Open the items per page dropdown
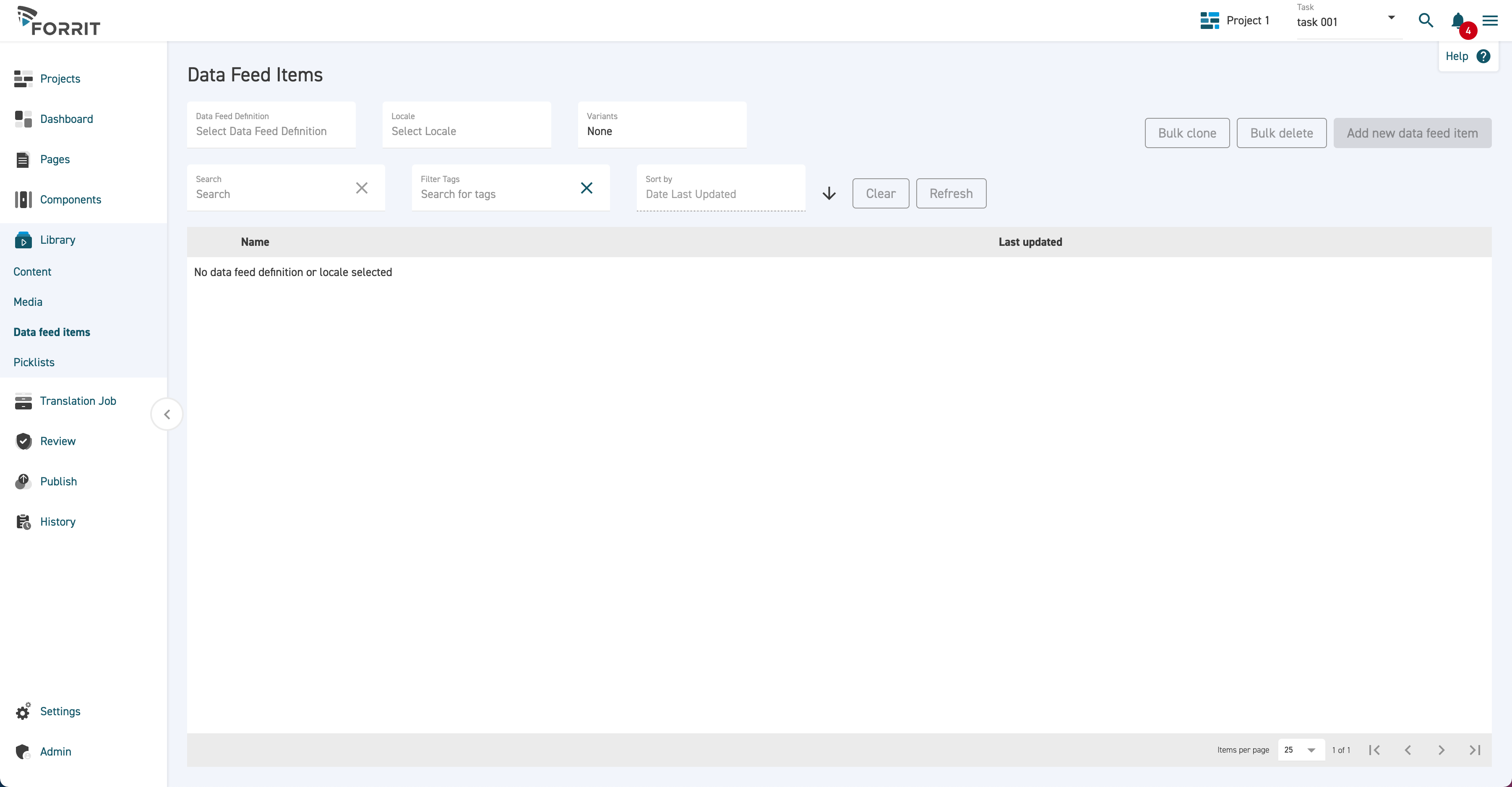Image resolution: width=1512 pixels, height=787 pixels. (x=1301, y=750)
